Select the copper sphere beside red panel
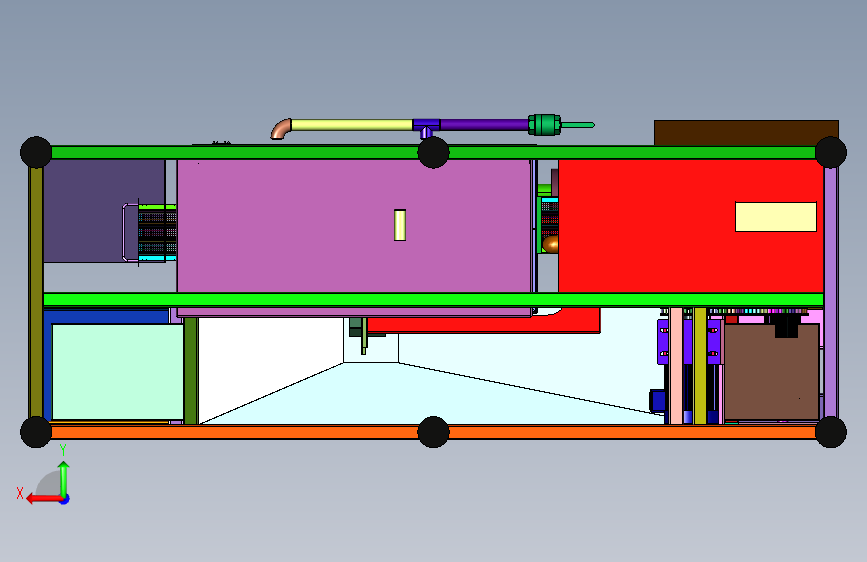This screenshot has height=562, width=867. (x=551, y=244)
